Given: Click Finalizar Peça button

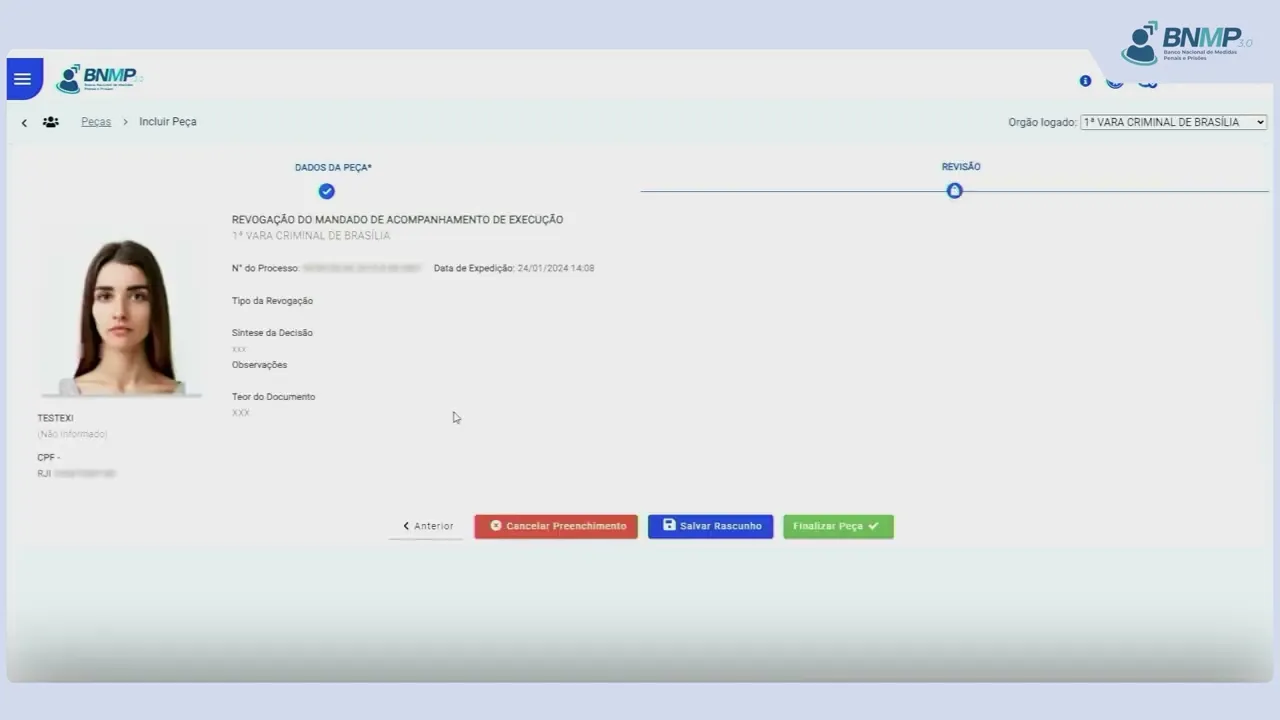Looking at the screenshot, I should (x=838, y=526).
